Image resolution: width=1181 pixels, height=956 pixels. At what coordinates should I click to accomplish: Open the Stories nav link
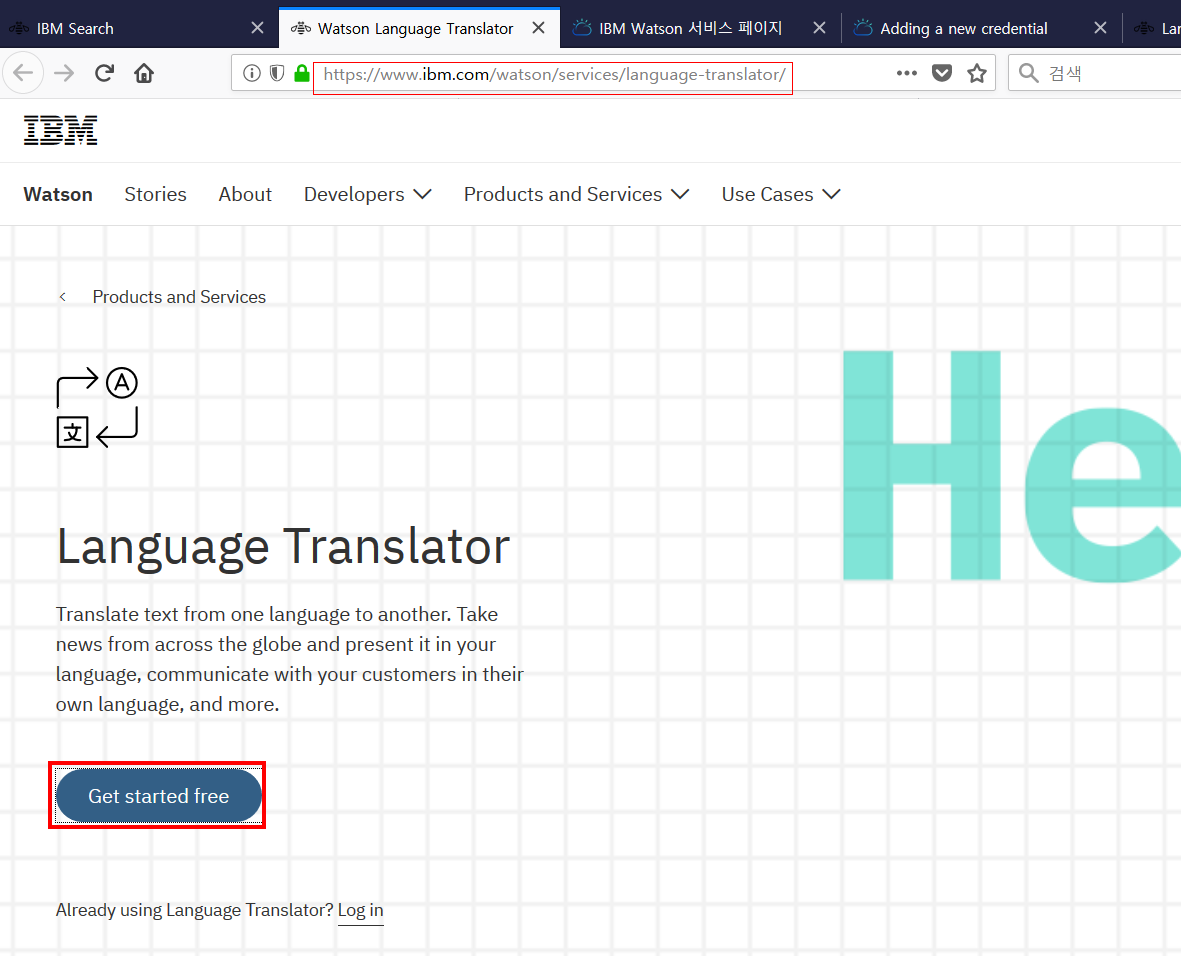point(155,194)
